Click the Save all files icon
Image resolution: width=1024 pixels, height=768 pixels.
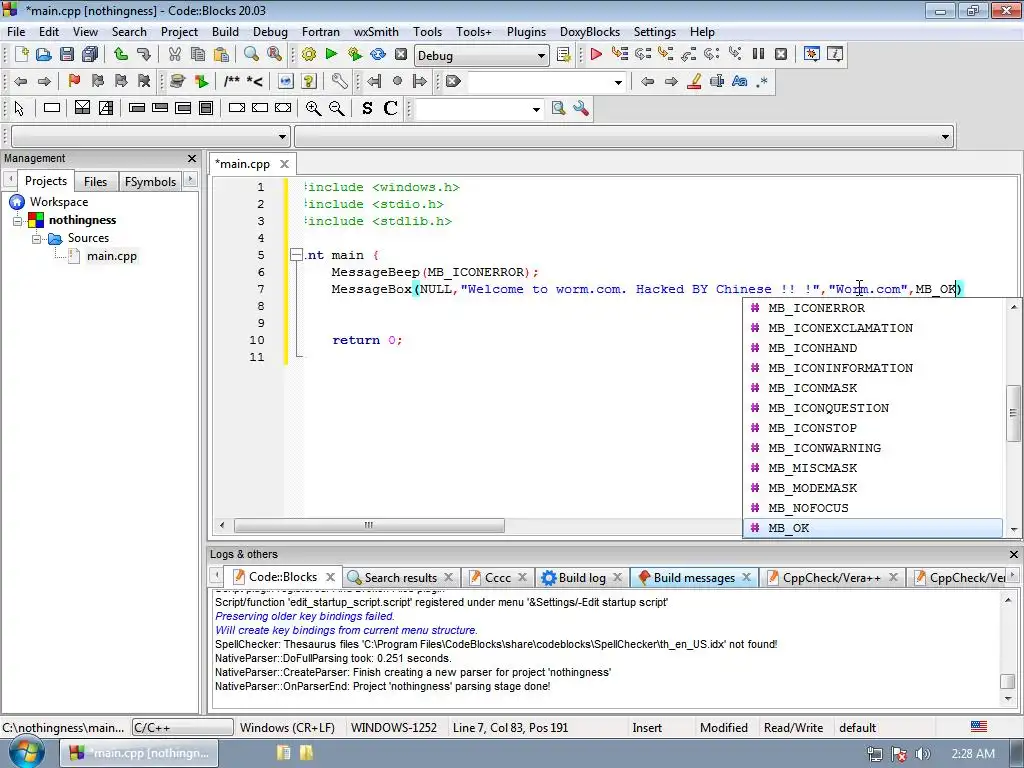coord(90,54)
